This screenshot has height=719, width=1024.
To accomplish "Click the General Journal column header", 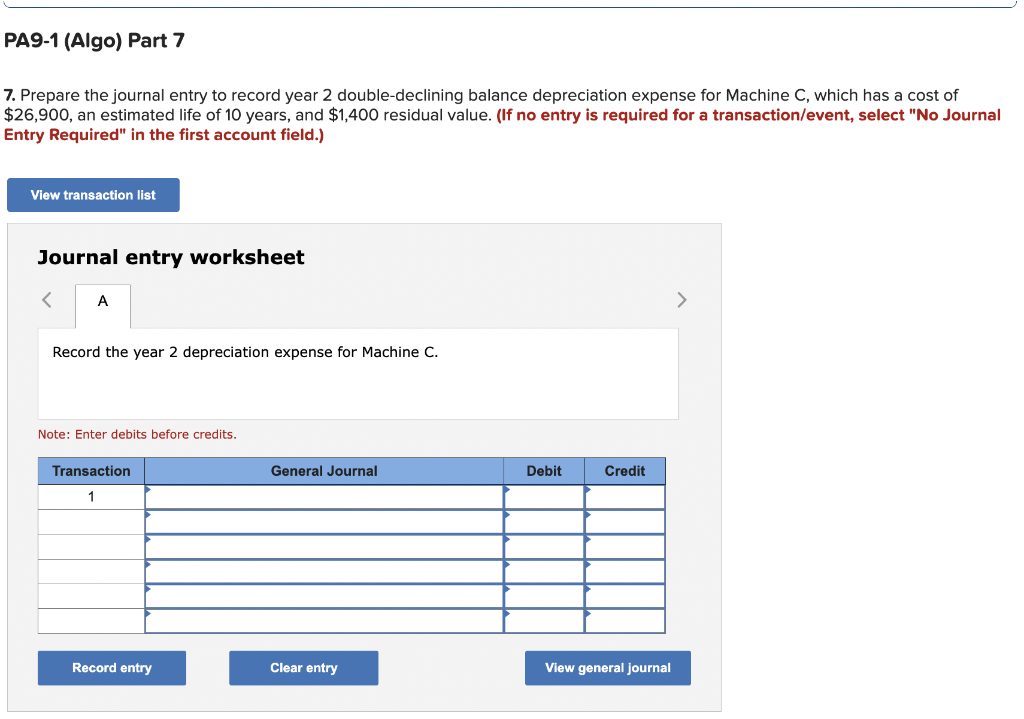I will pyautogui.click(x=325, y=470).
